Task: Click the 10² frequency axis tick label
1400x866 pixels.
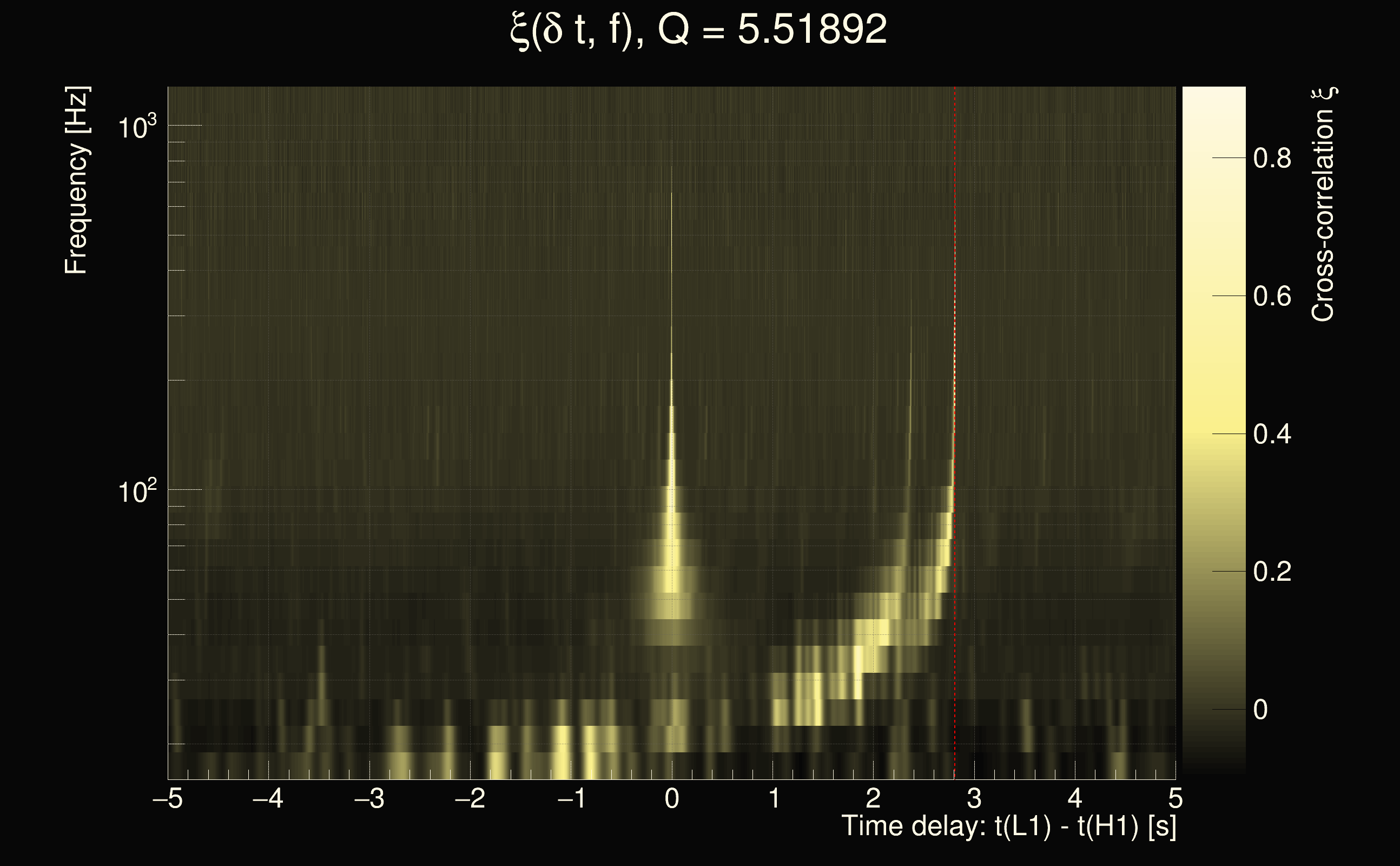Action: [137, 491]
